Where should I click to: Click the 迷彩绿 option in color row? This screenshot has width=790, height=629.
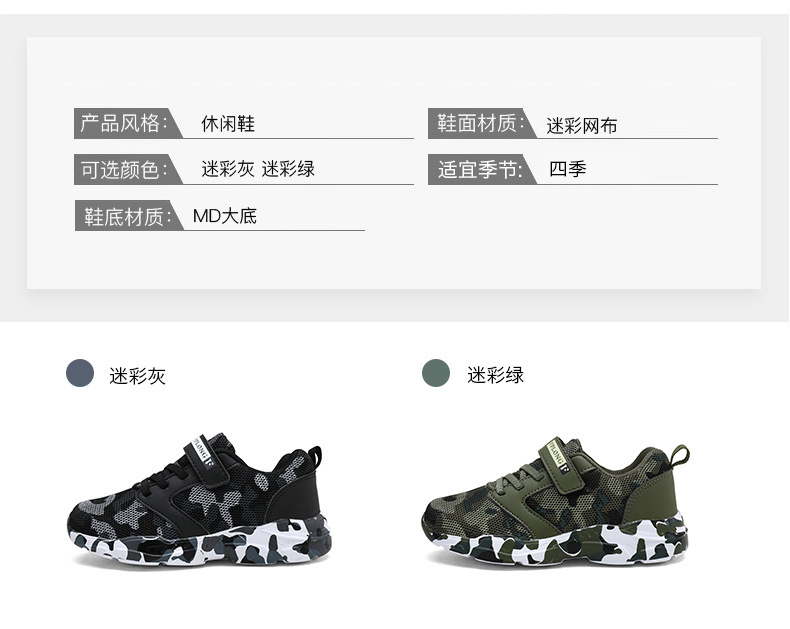[288, 169]
